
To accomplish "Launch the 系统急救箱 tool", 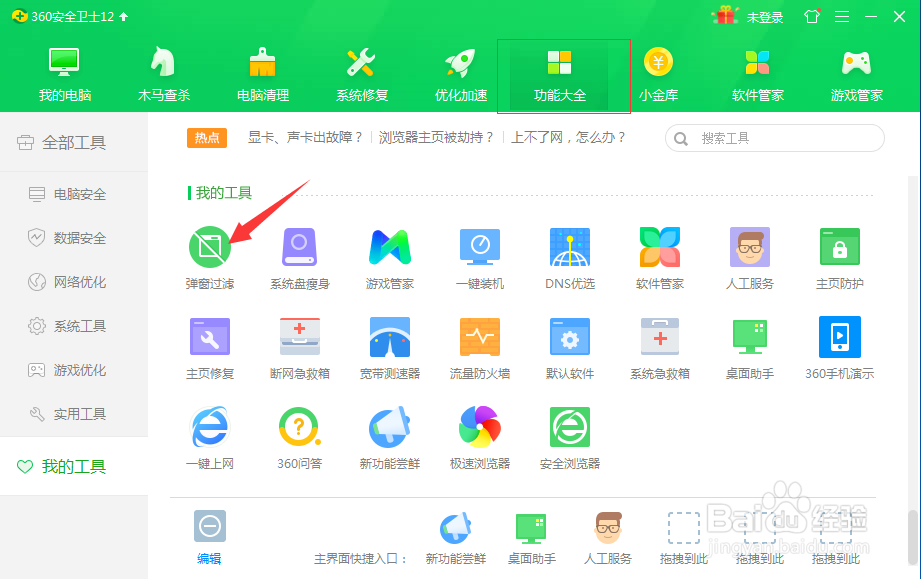I will pyautogui.click(x=660, y=348).
